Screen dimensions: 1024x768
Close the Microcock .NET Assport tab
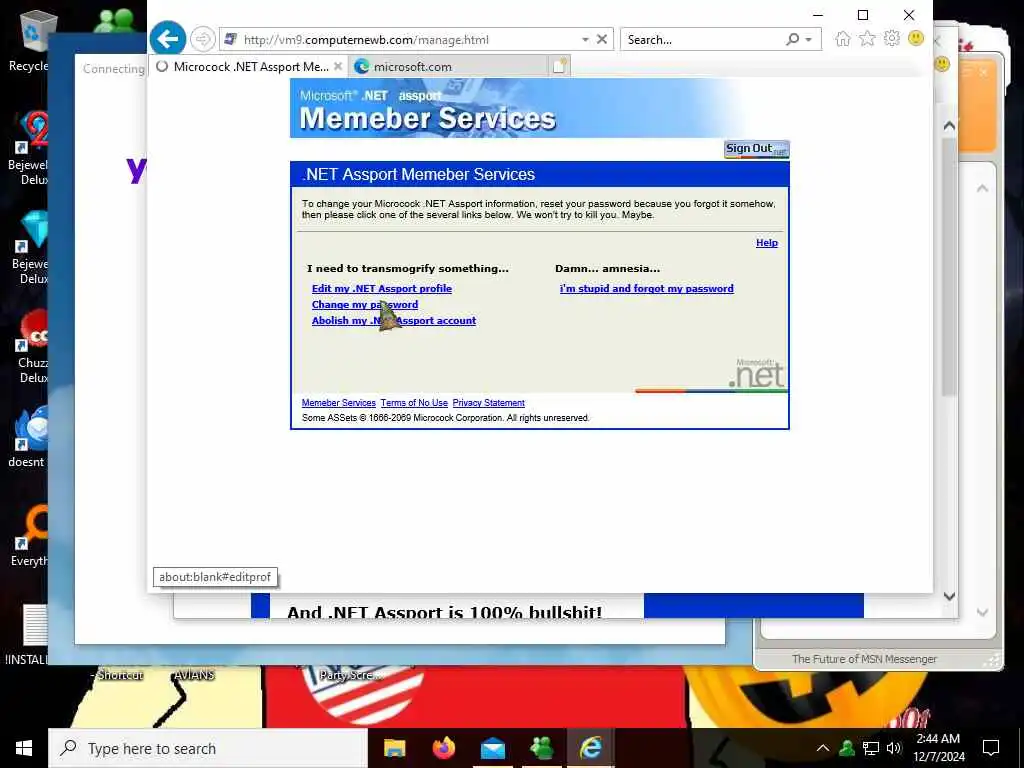[338, 66]
